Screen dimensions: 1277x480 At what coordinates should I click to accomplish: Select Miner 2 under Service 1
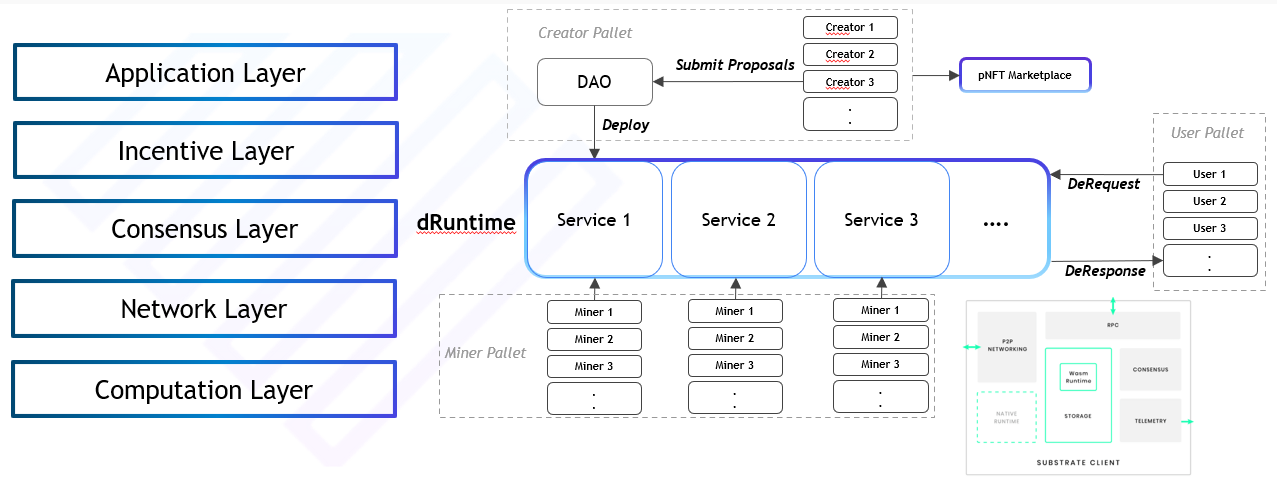(x=594, y=339)
